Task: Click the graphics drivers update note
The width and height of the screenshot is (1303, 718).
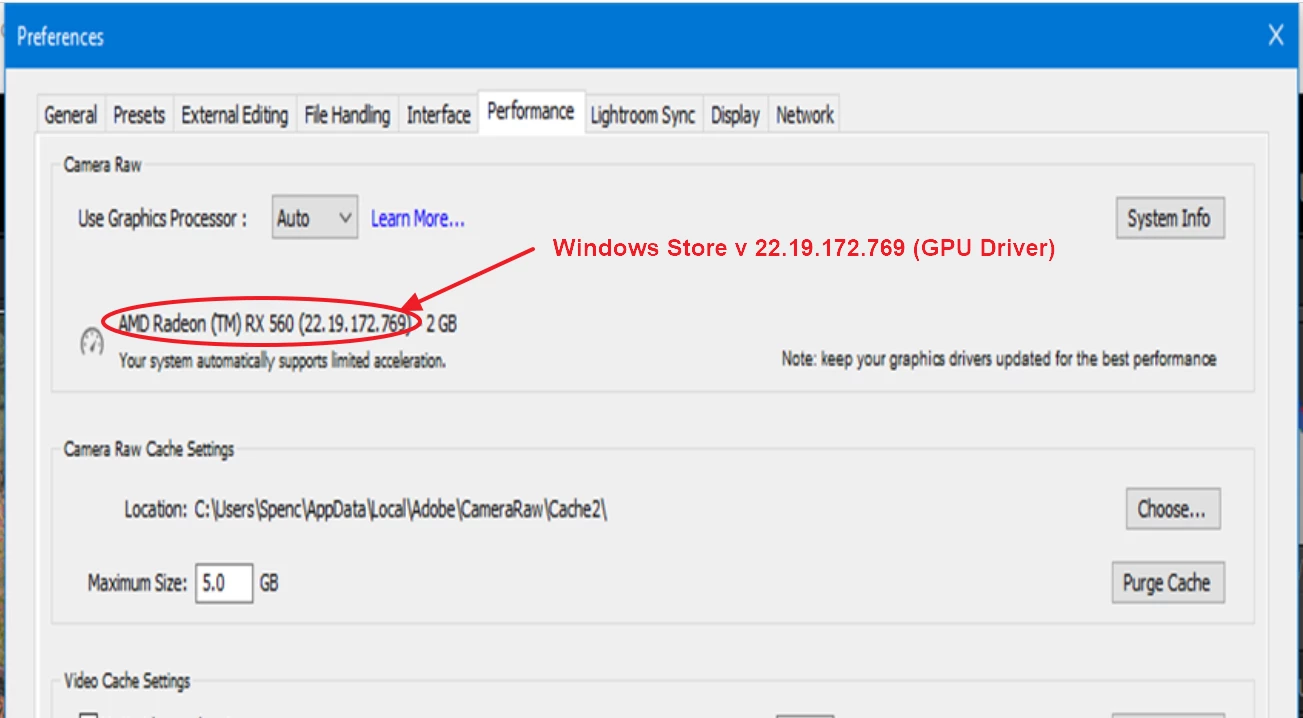Action: [999, 358]
